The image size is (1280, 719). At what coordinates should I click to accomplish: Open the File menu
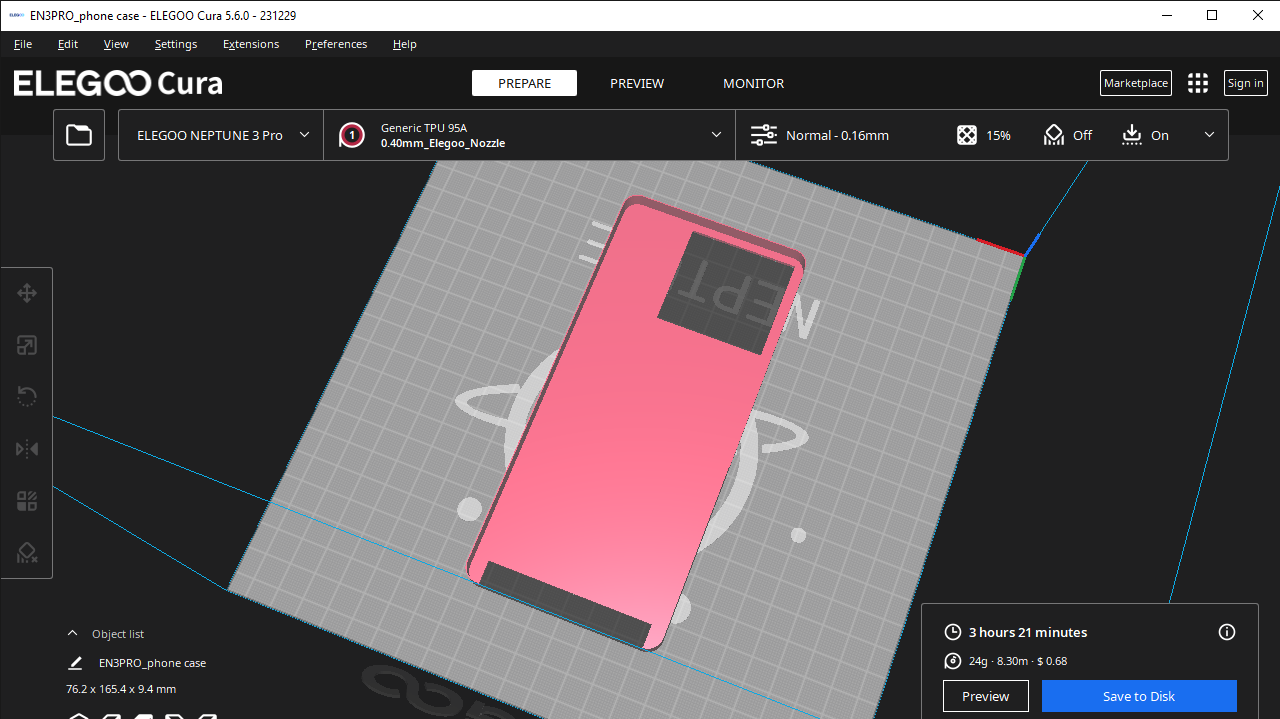[23, 44]
